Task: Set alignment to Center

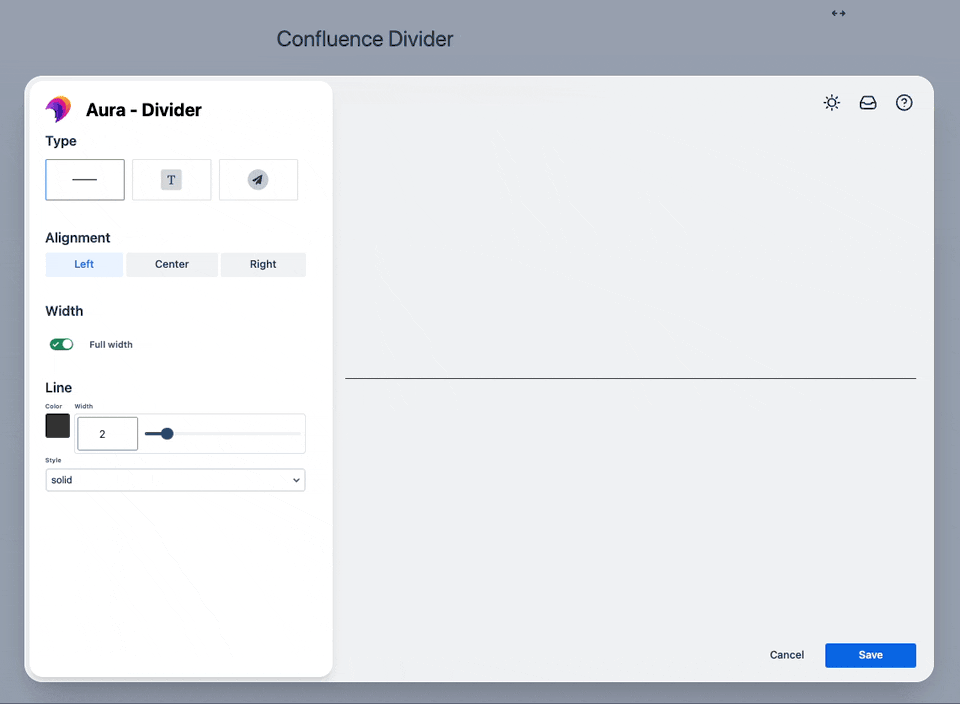Action: tap(171, 264)
